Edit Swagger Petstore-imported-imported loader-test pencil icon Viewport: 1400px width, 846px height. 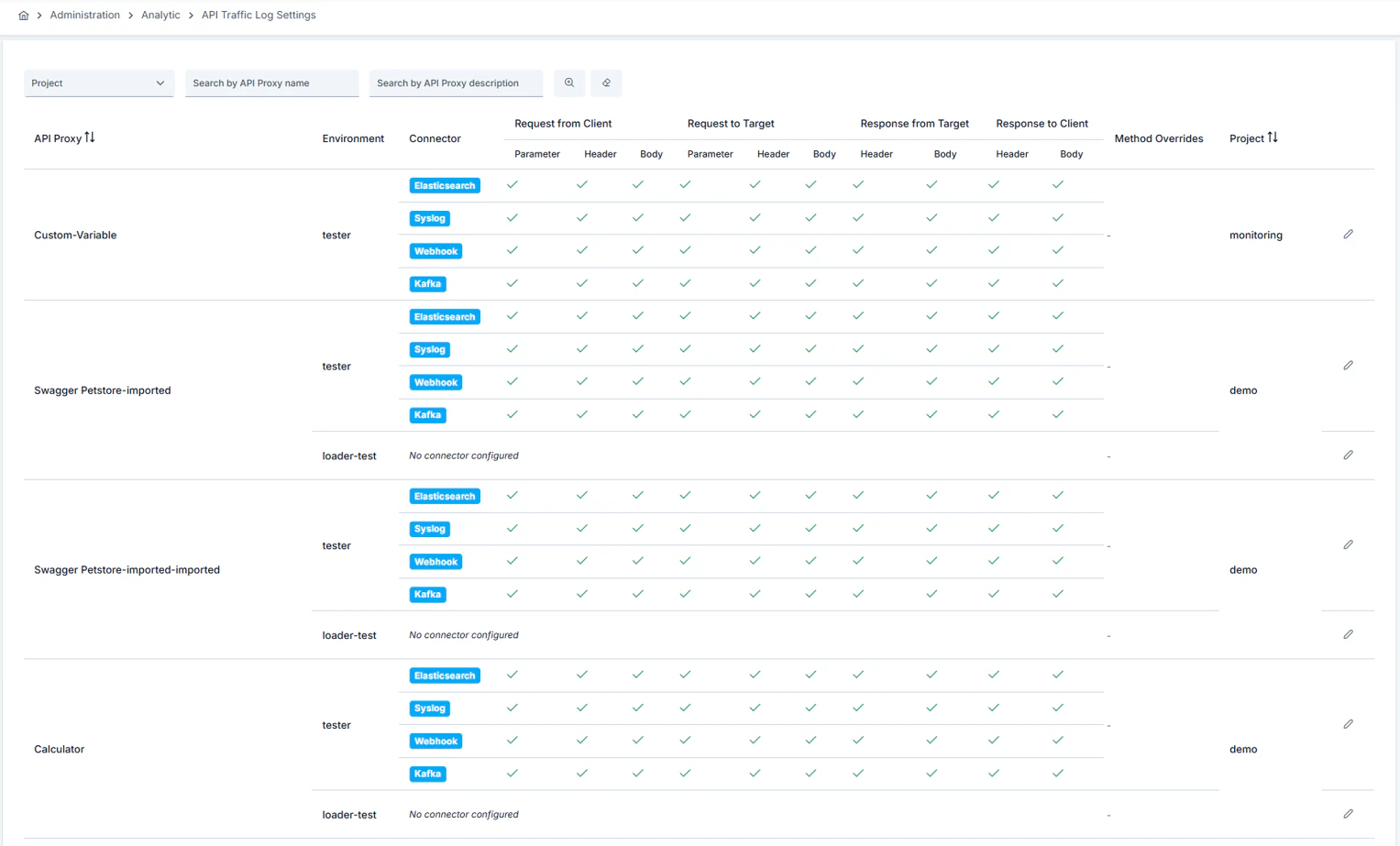coord(1348,635)
